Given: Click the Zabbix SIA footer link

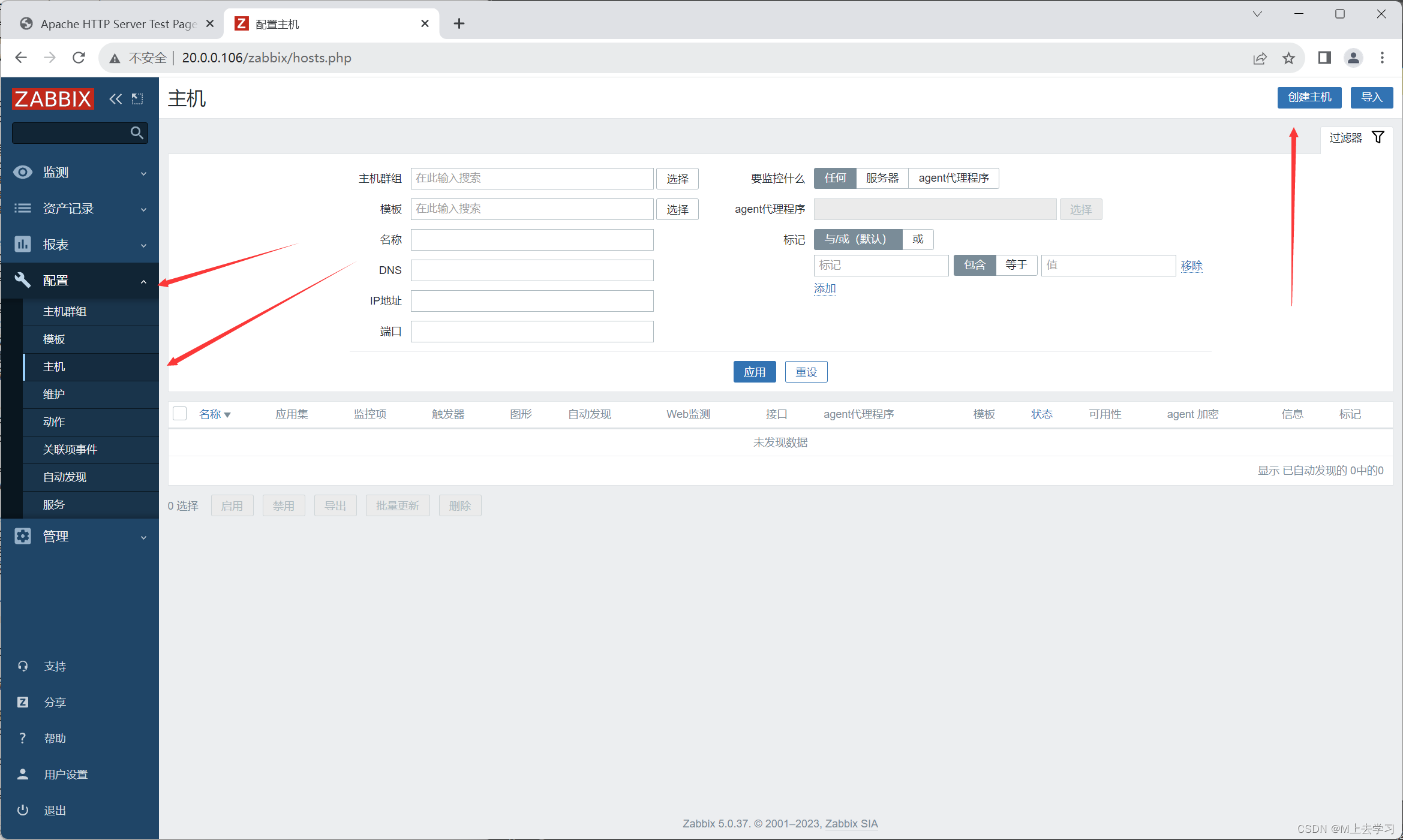Looking at the screenshot, I should [851, 823].
